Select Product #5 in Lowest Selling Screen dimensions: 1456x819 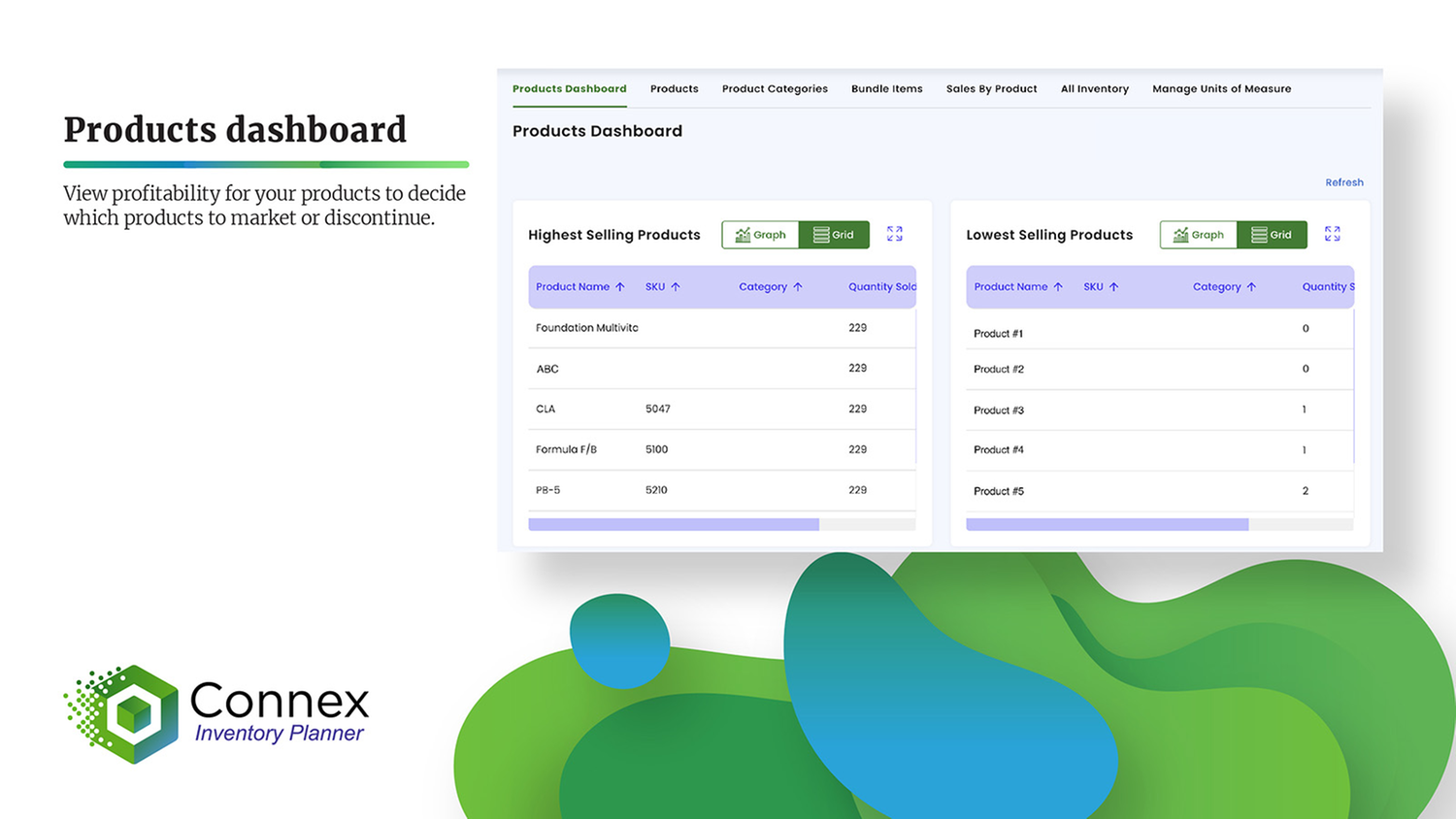click(999, 491)
